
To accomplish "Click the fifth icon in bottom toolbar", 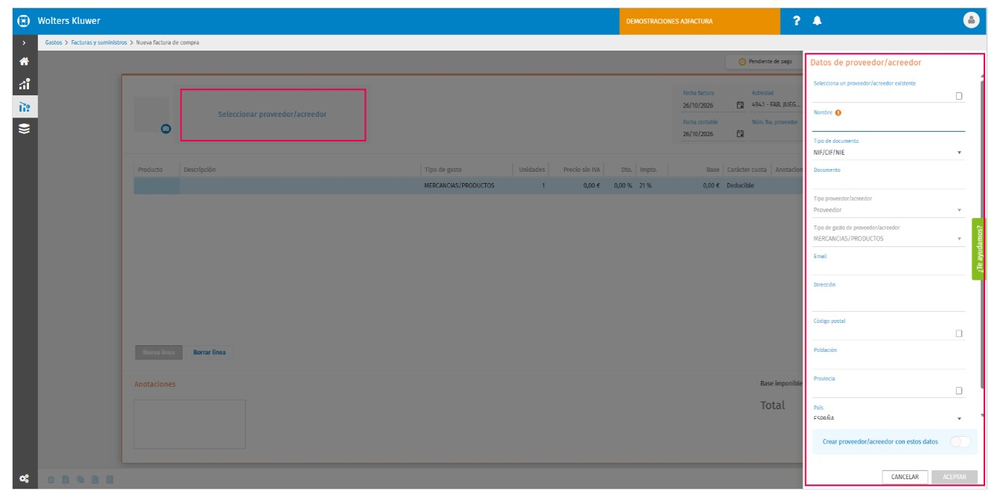I will tap(110, 479).
